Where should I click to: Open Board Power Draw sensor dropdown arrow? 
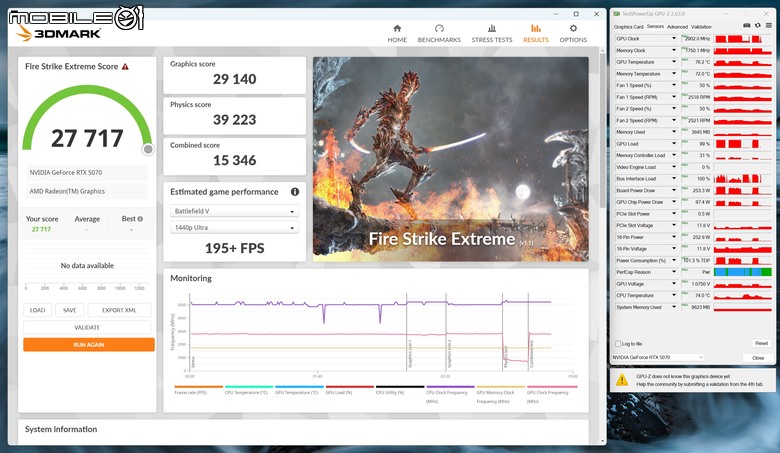(x=674, y=190)
